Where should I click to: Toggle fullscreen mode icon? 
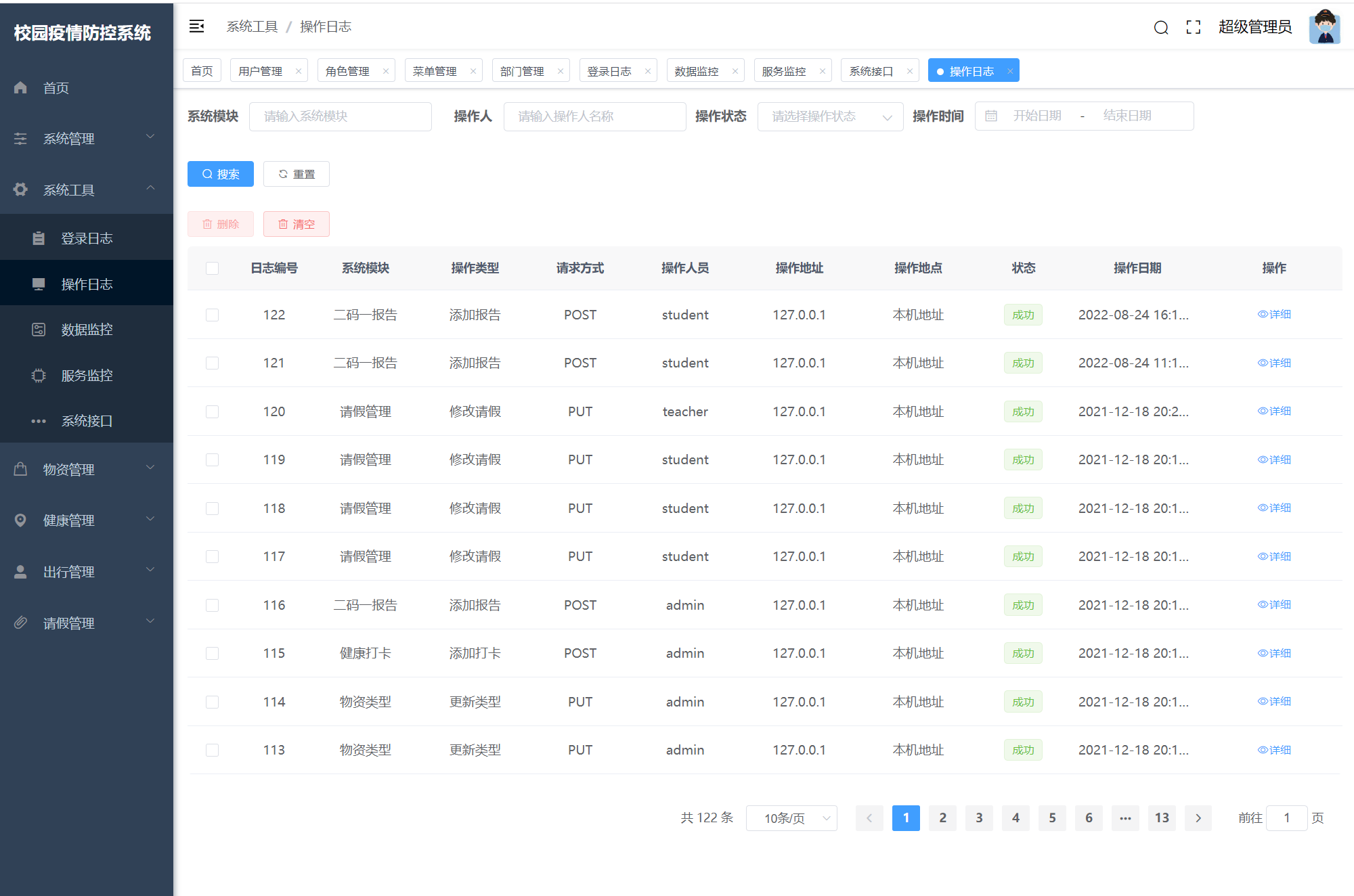1193,27
